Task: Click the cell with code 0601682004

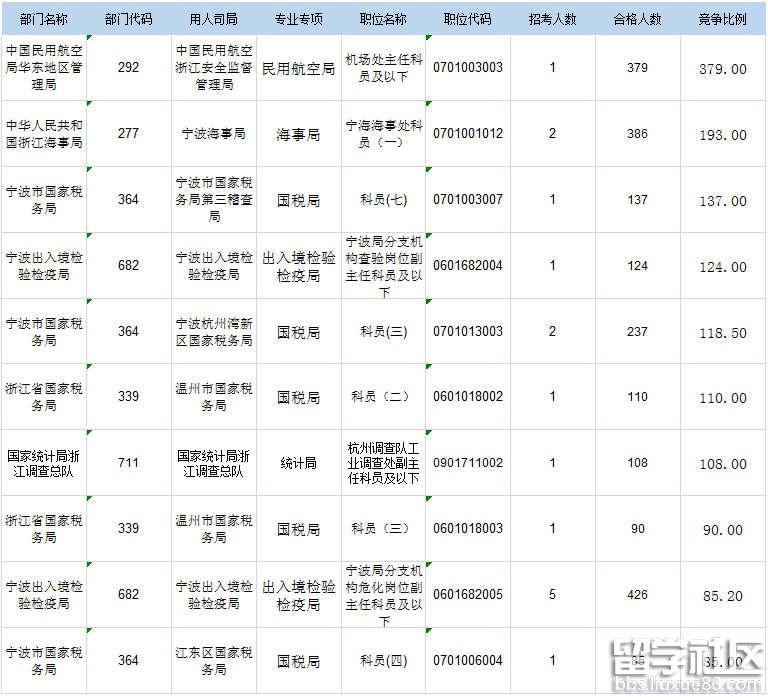Action: click(x=468, y=266)
